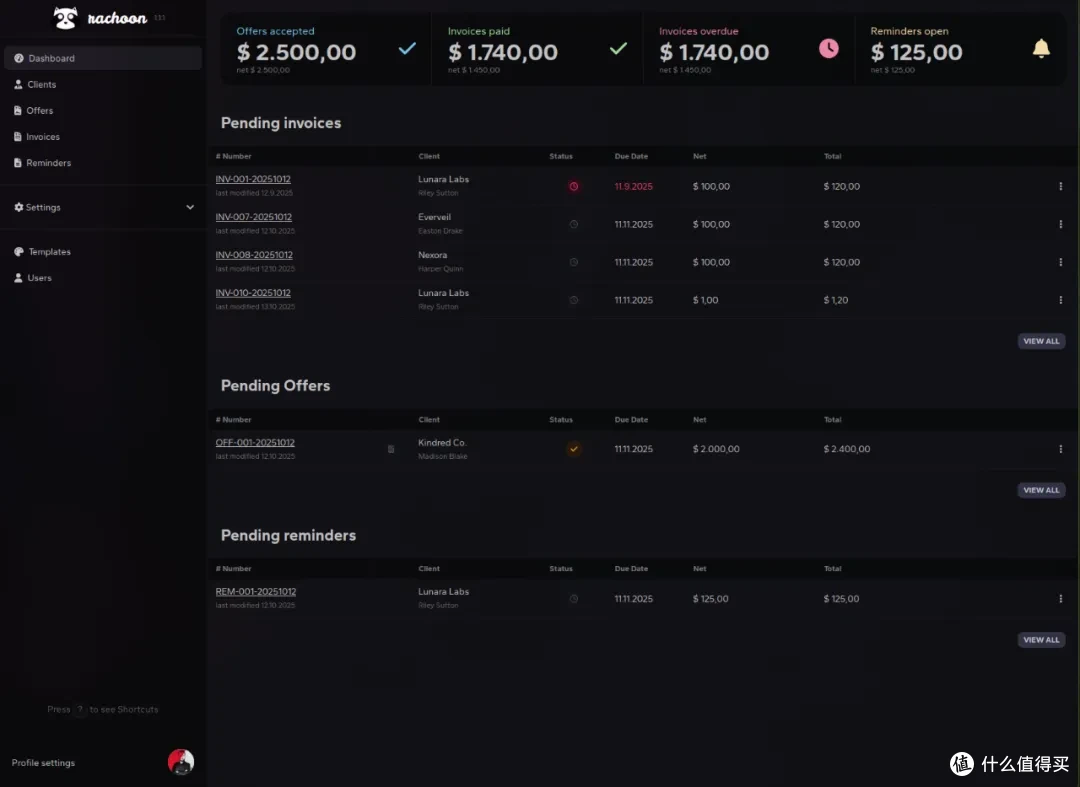
Task: Open offer OFF-001-20251012
Action: (x=255, y=443)
